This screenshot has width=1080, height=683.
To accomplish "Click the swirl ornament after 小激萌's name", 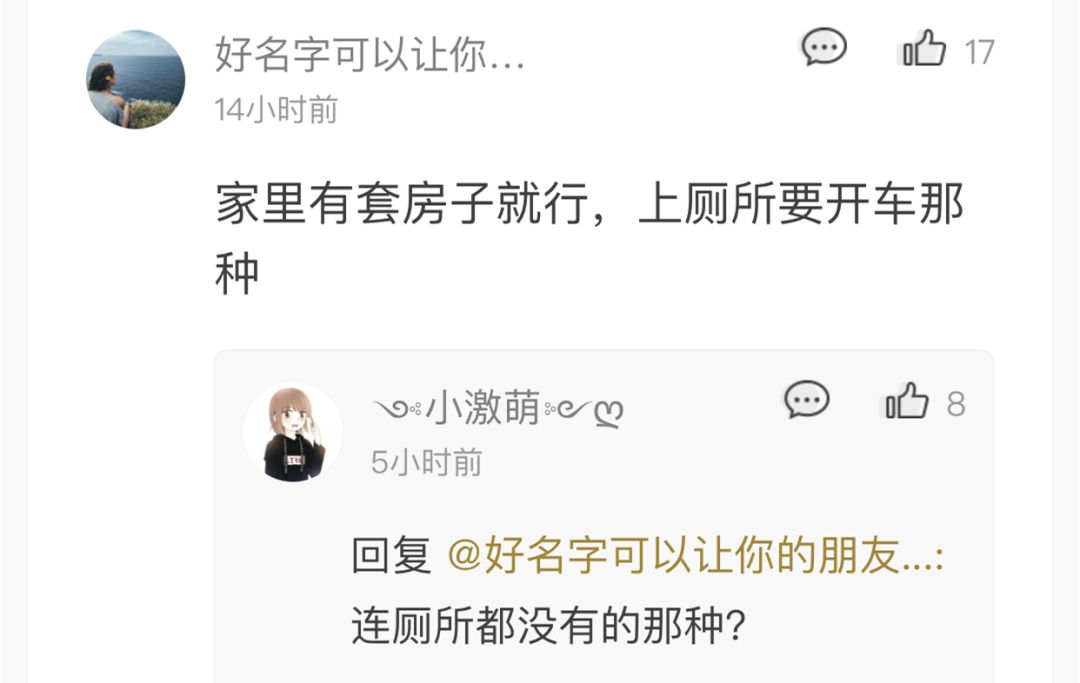I will 584,411.
